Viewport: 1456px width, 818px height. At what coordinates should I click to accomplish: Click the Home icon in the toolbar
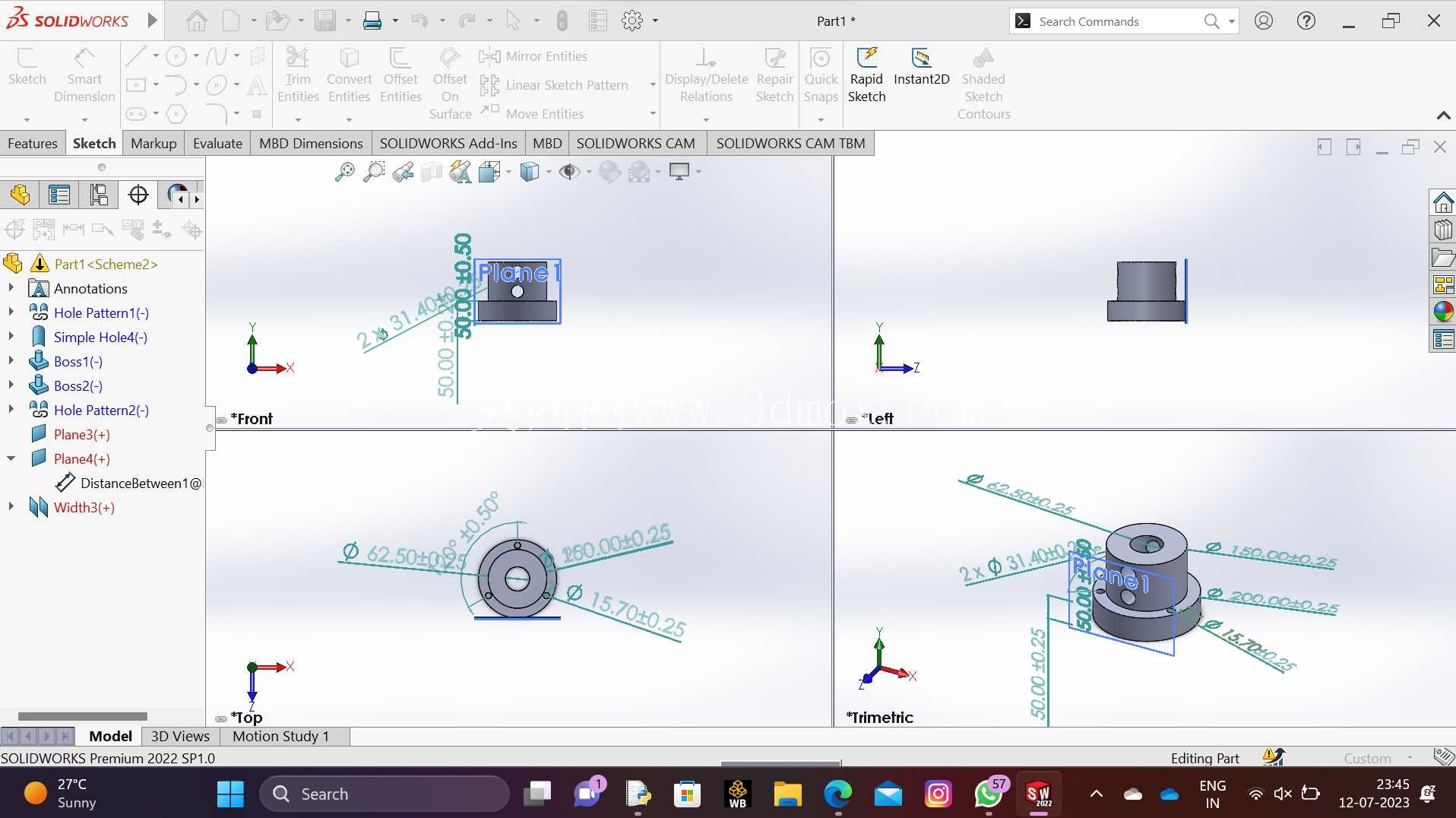tap(197, 21)
